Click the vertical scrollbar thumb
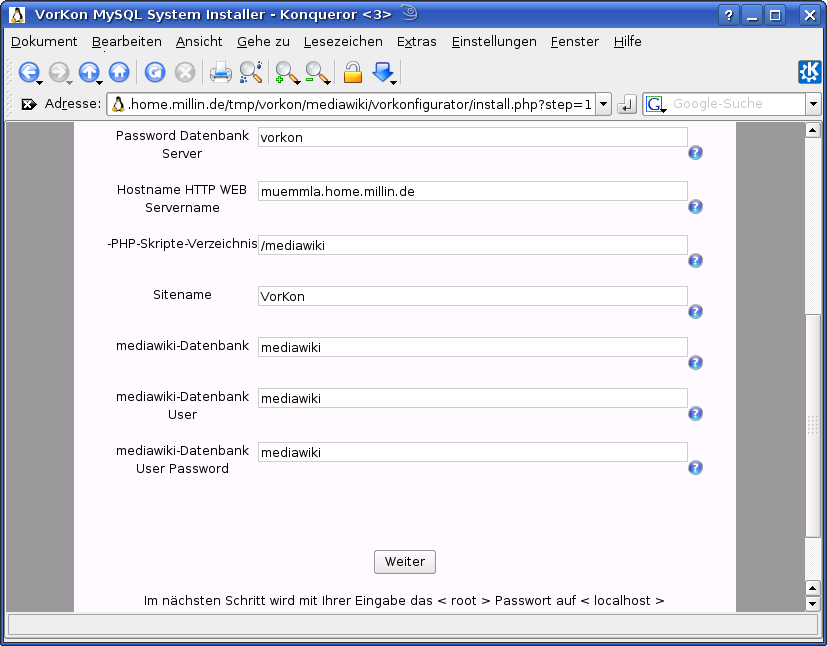This screenshot has height=646, width=827. [812, 426]
